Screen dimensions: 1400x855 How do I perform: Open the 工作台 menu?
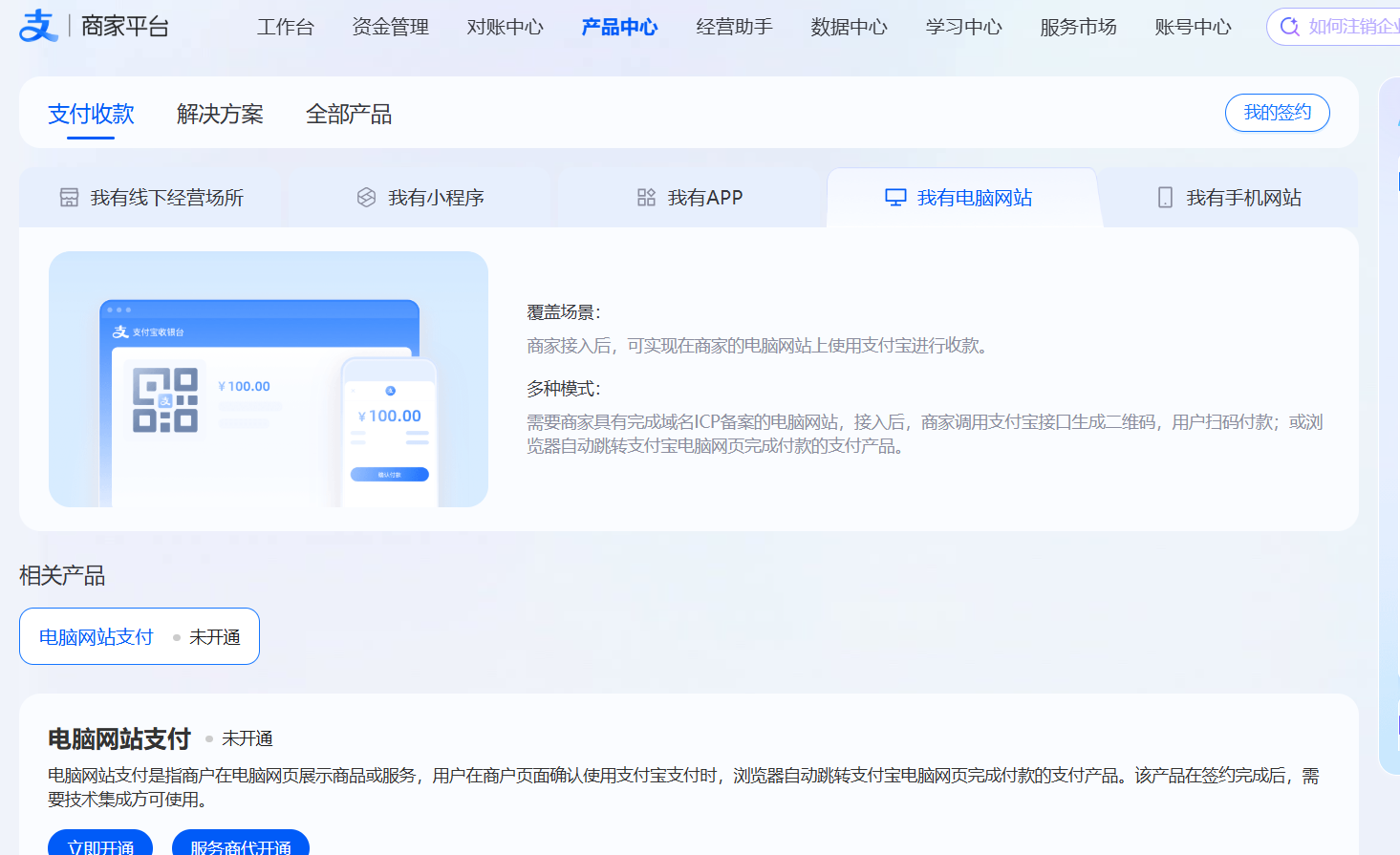[285, 27]
